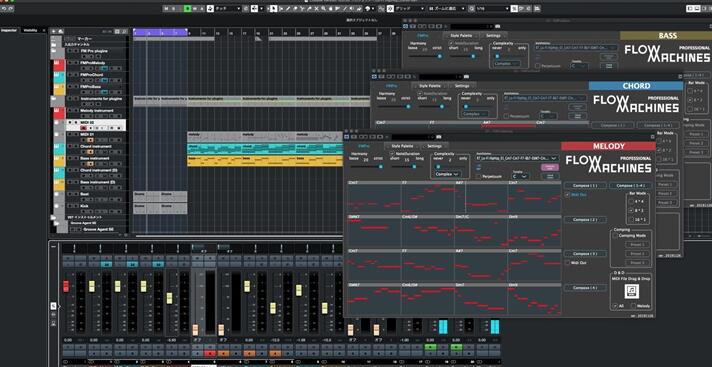Click Compose ( 1-4 ) in Melody plugin
Viewport: 712px width, 367px height.
point(630,185)
